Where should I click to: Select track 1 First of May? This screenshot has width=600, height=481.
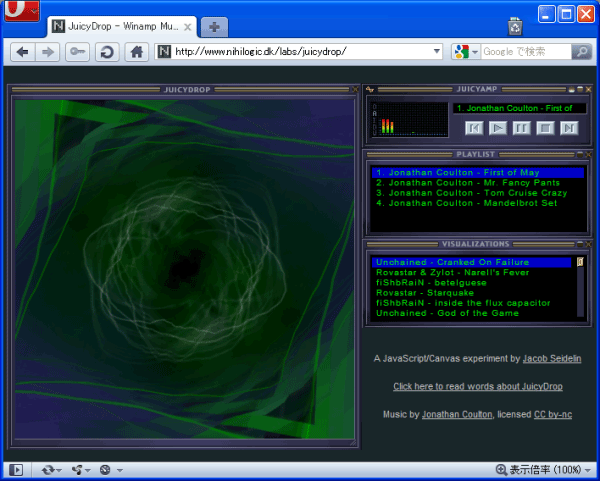click(x=478, y=173)
